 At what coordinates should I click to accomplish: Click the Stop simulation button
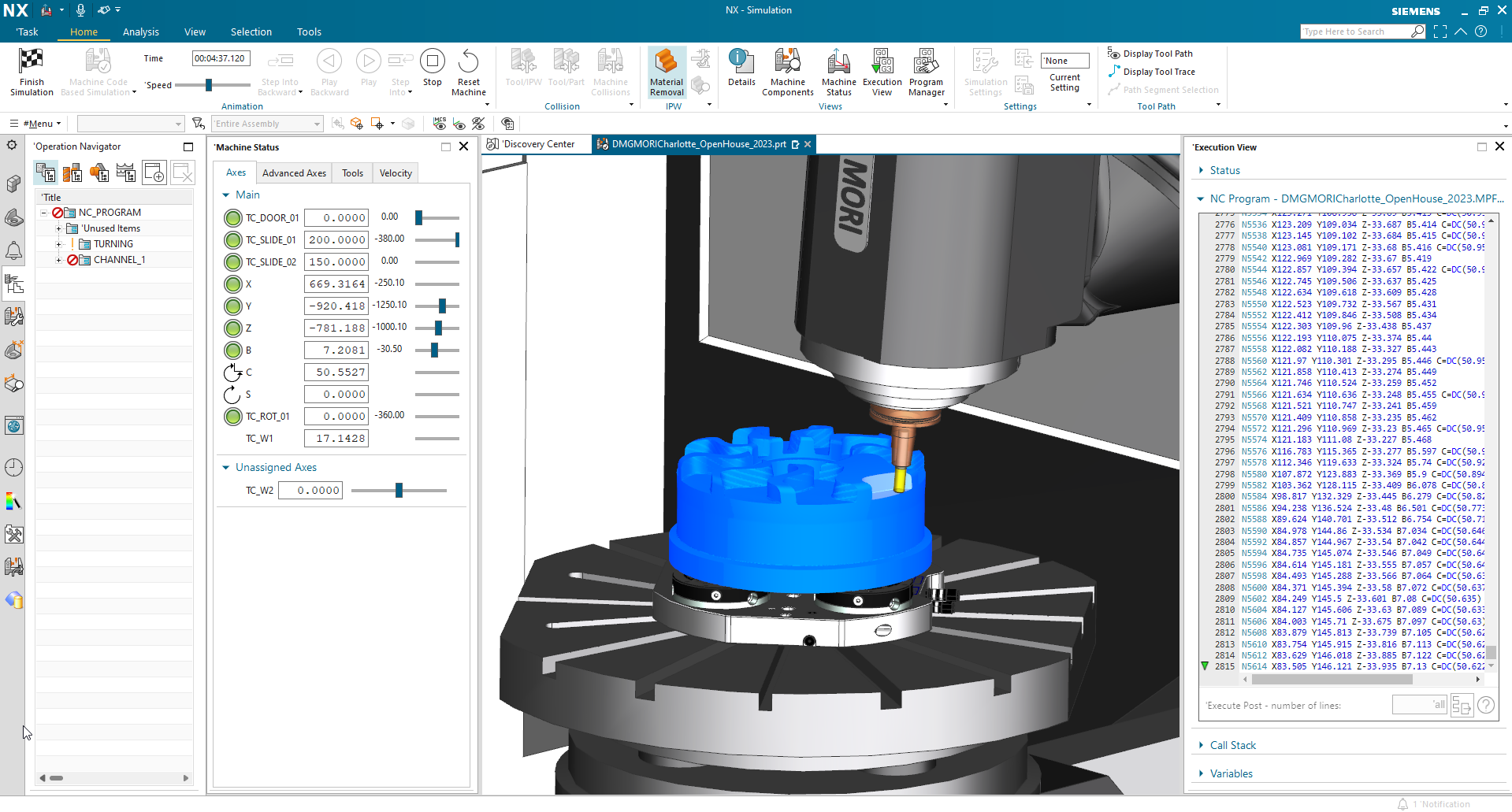[432, 61]
